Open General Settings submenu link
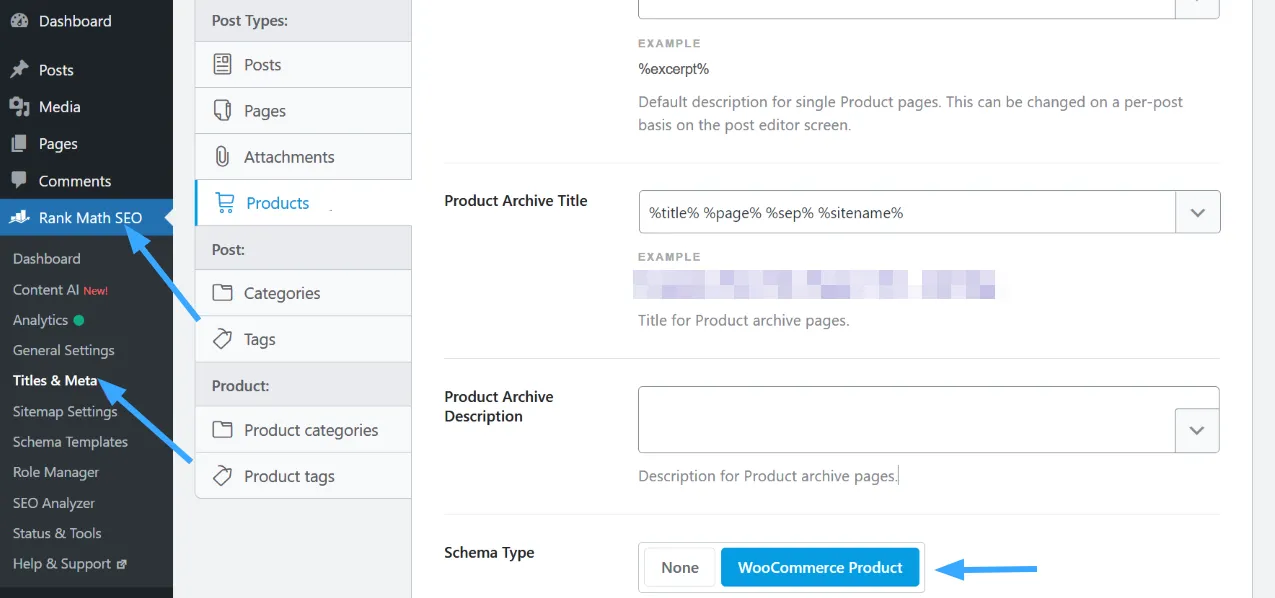The height and width of the screenshot is (598, 1275). coord(64,351)
